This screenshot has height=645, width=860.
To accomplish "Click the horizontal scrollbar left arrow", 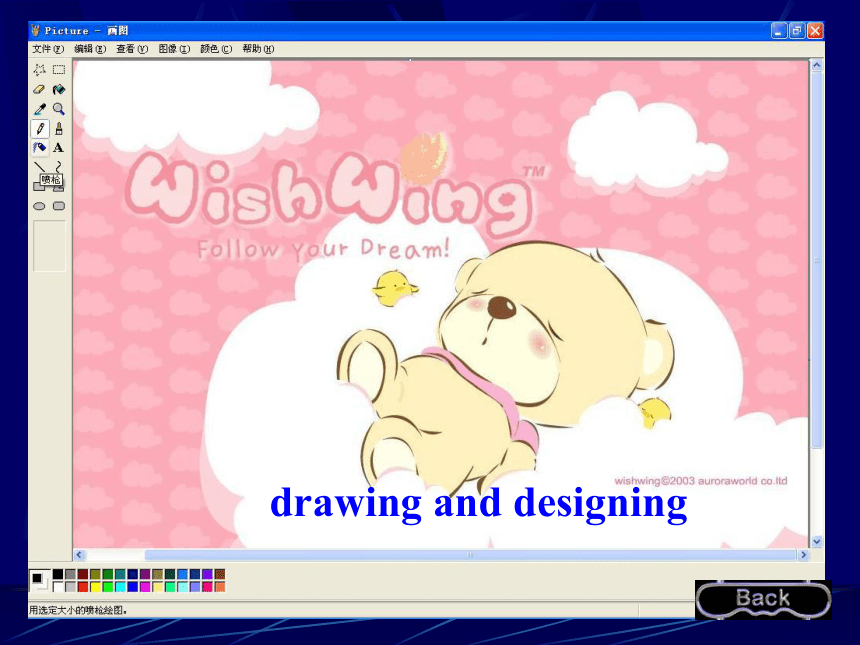I will (80, 555).
